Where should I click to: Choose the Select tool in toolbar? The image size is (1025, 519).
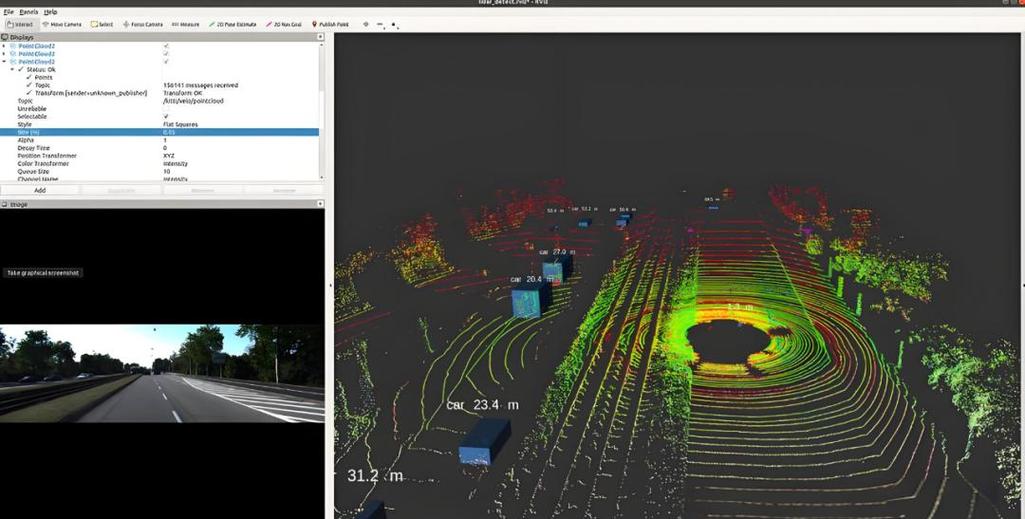click(x=102, y=24)
